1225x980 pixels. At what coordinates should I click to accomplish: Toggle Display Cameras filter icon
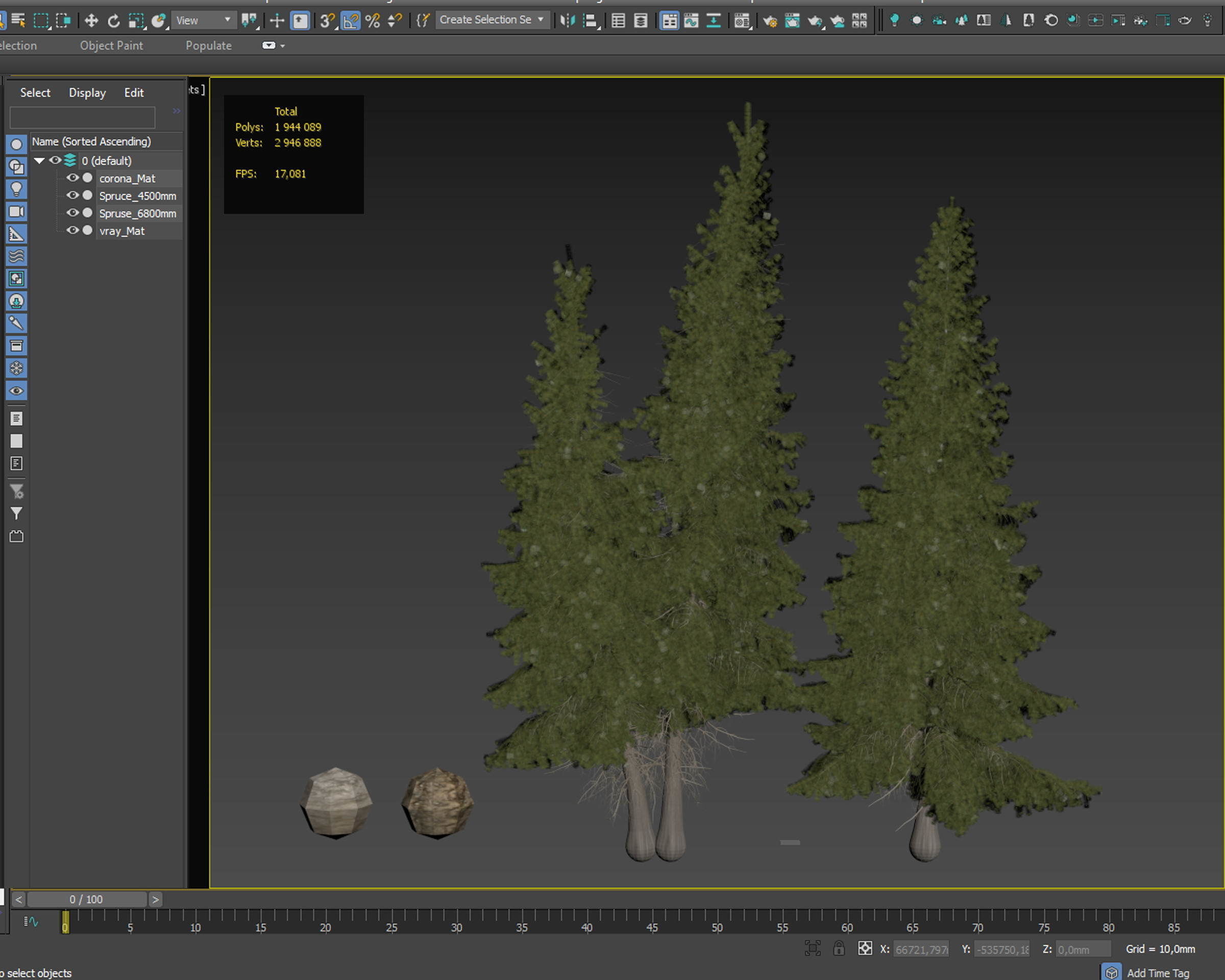coord(16,211)
